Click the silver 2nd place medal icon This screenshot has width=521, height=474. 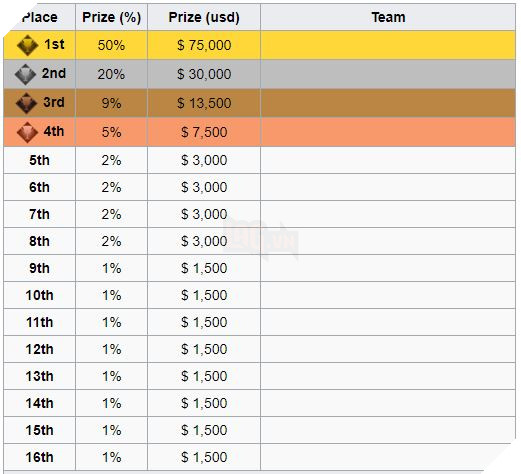click(x=25, y=74)
